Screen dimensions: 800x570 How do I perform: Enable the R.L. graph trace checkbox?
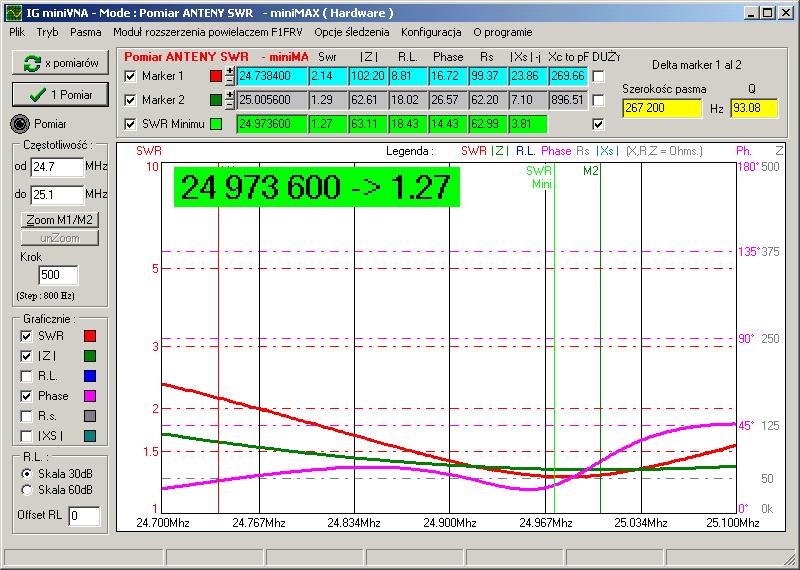[x=26, y=376]
